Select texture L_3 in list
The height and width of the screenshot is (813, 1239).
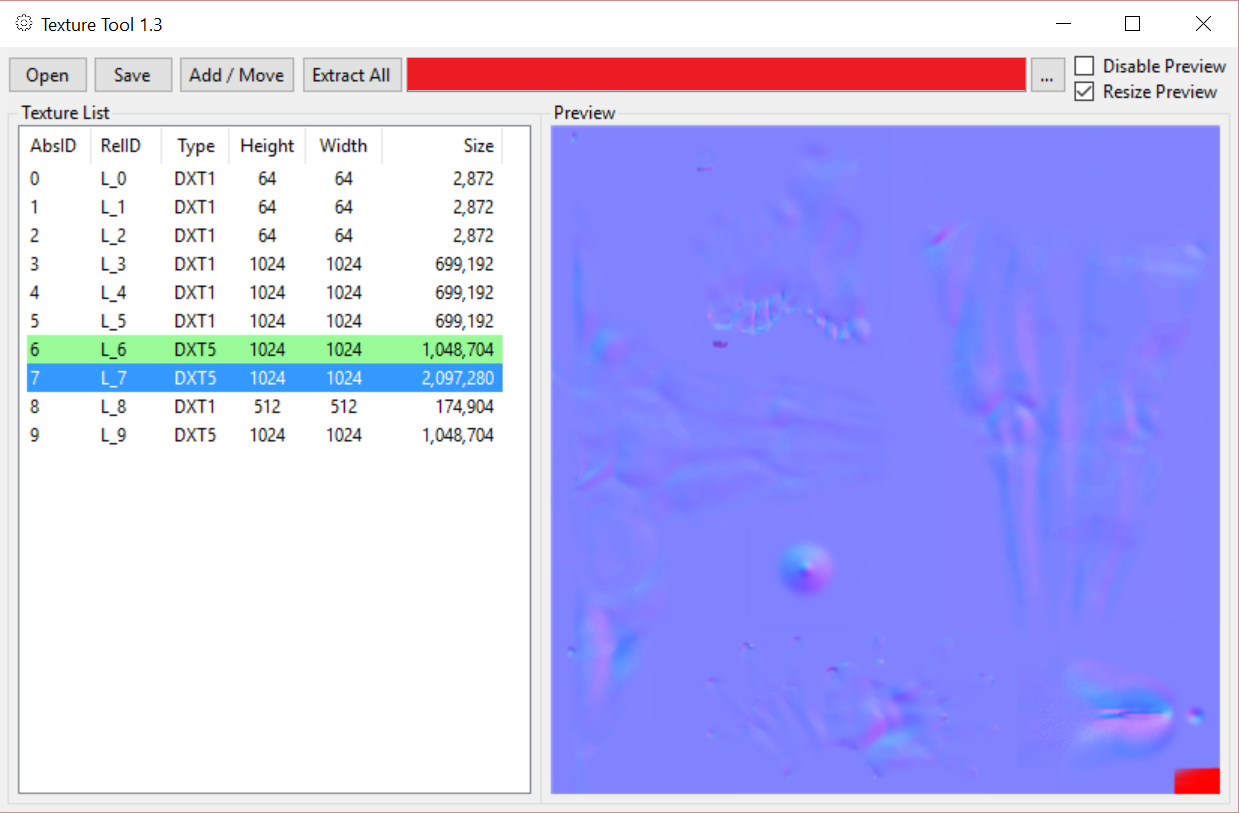click(x=260, y=265)
